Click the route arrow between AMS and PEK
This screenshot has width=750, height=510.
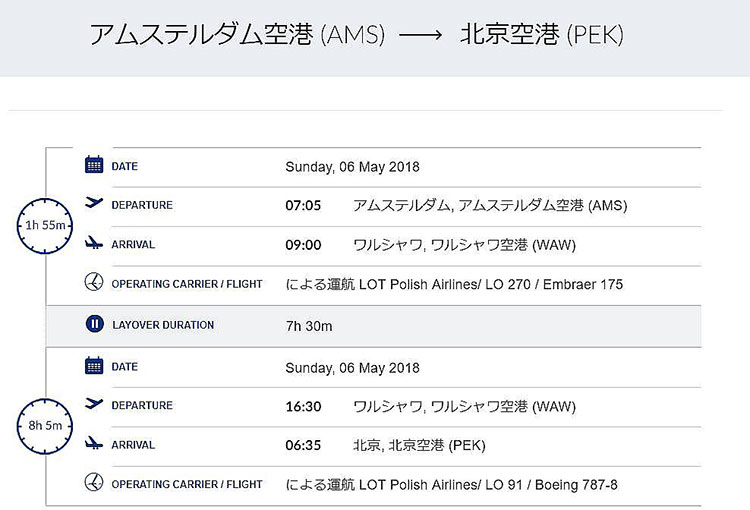coord(420,35)
